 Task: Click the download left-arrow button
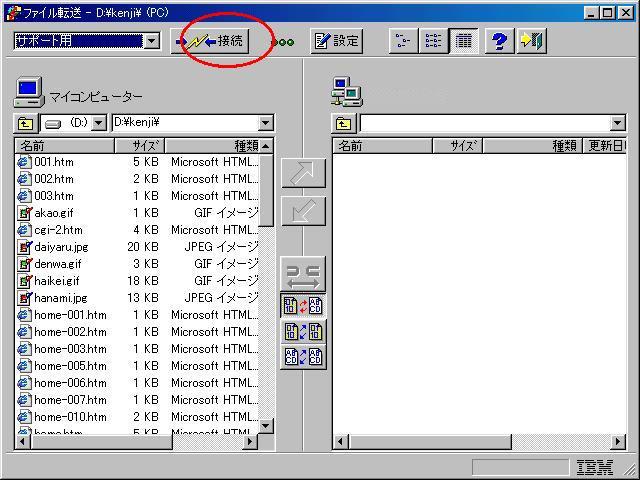[303, 211]
